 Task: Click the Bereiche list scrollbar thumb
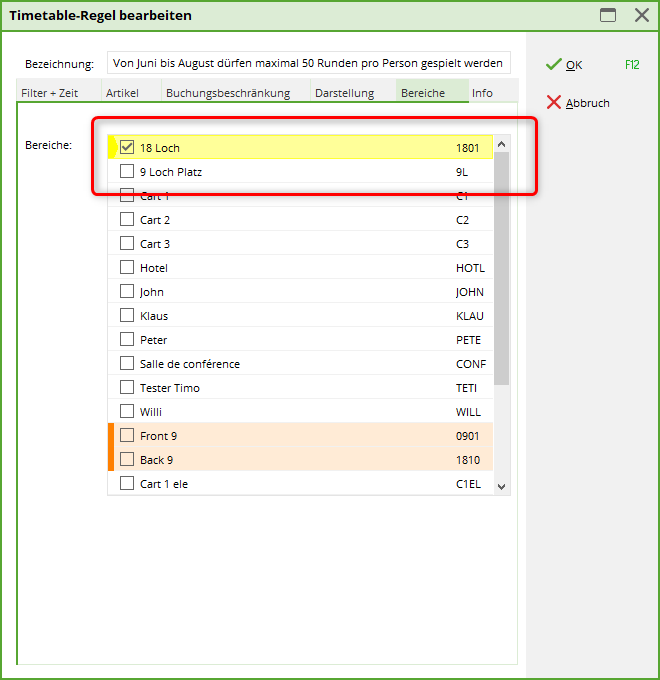point(502,268)
